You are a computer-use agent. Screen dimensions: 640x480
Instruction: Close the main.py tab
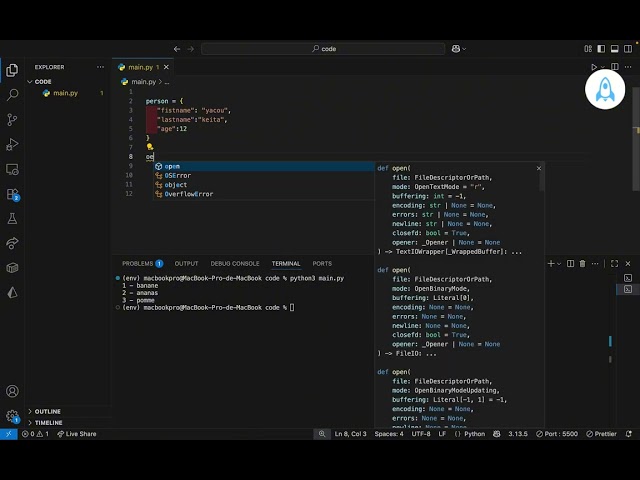coord(166,67)
